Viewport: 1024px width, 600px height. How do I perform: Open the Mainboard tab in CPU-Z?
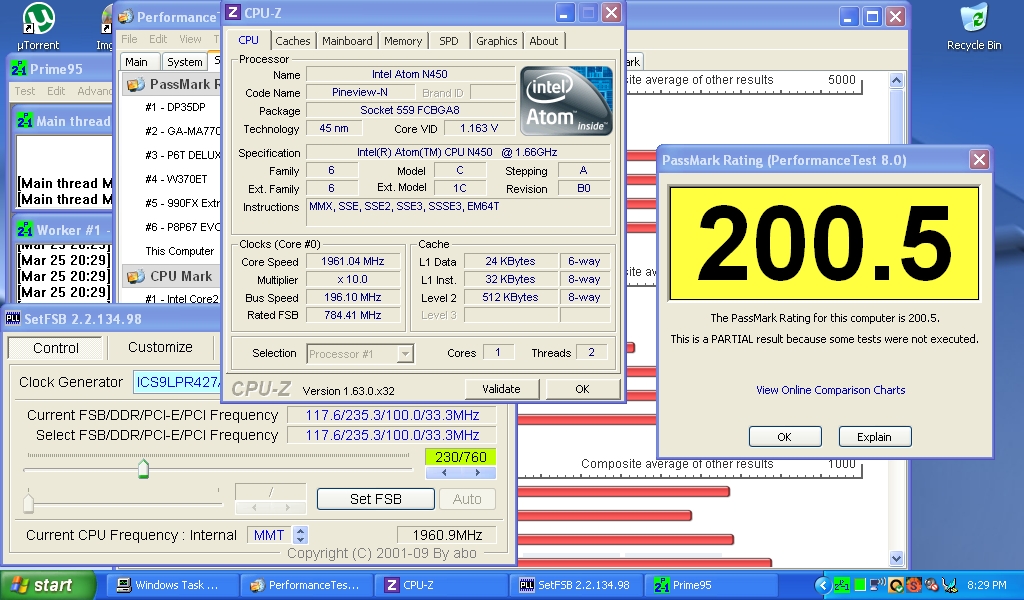pyautogui.click(x=347, y=41)
